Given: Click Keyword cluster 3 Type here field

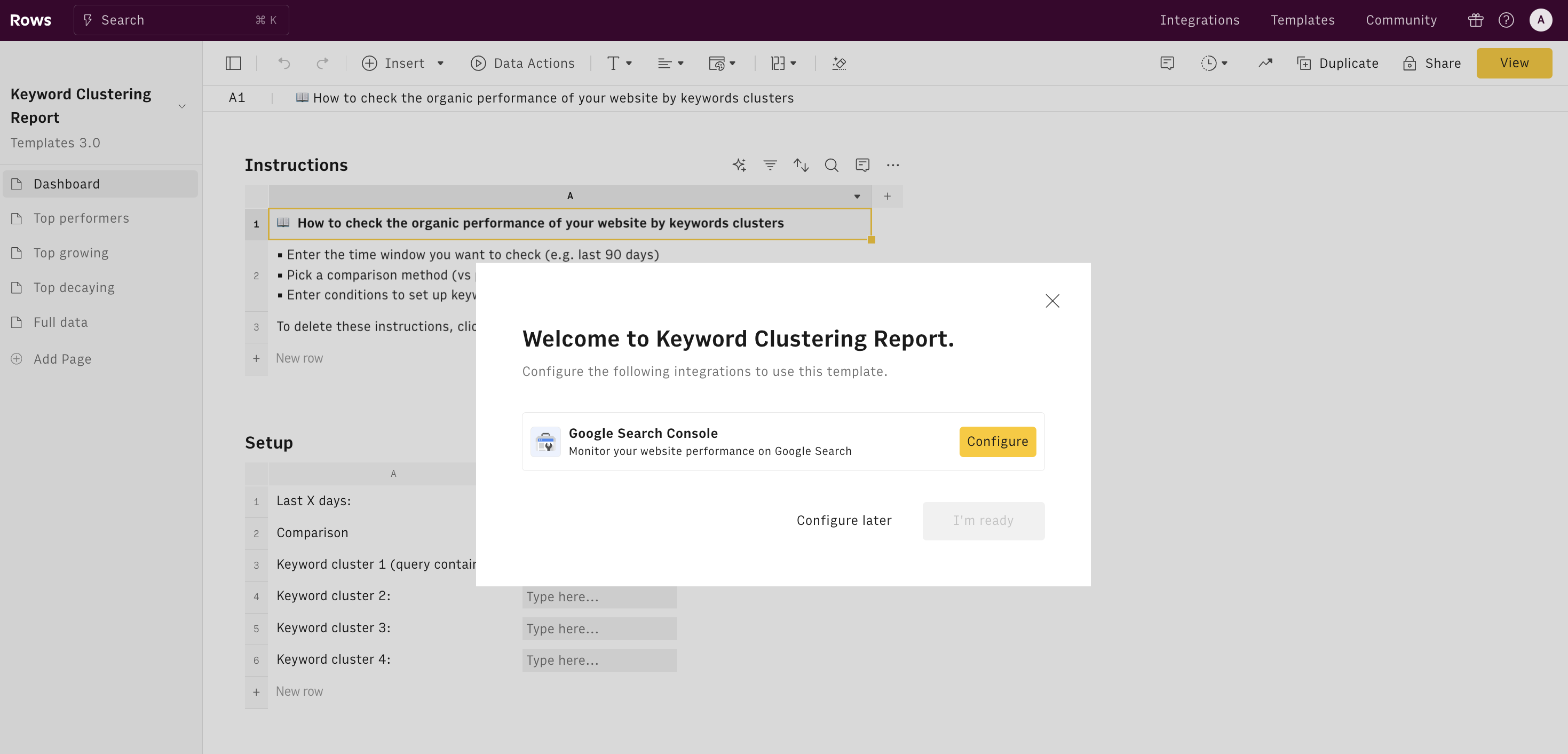Looking at the screenshot, I should coord(599,629).
